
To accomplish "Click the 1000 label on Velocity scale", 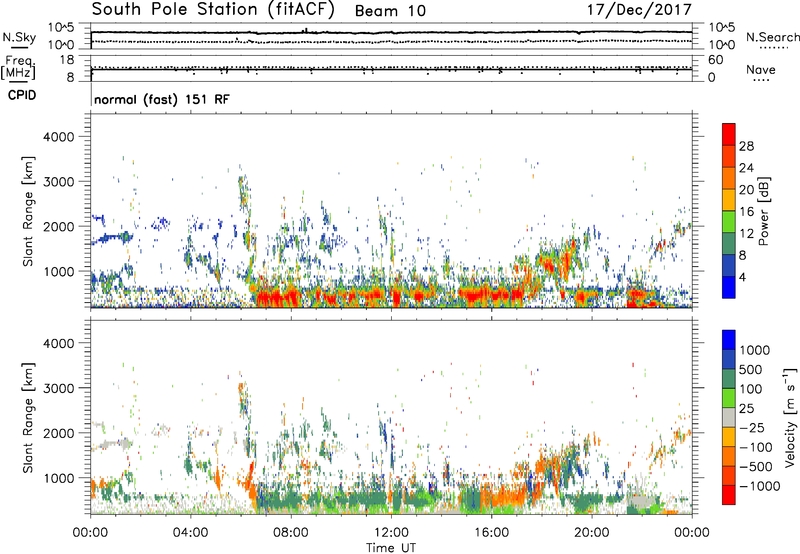I will pos(754,350).
